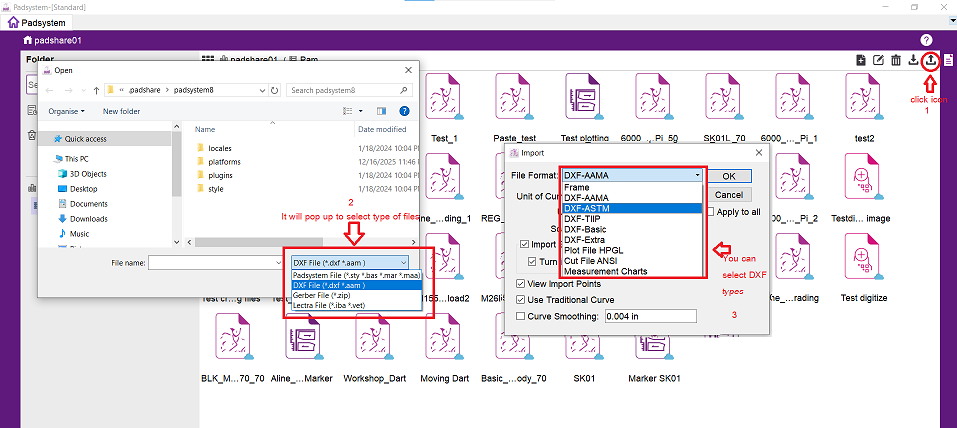Open recent locations dropdown in Open dialog
Image resolution: width=957 pixels, height=428 pixels.
point(82,90)
